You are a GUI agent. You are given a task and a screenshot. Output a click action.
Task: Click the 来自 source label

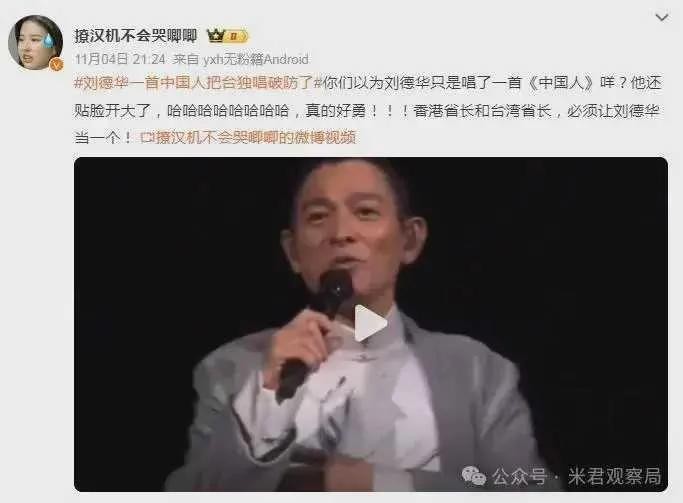(x=186, y=59)
